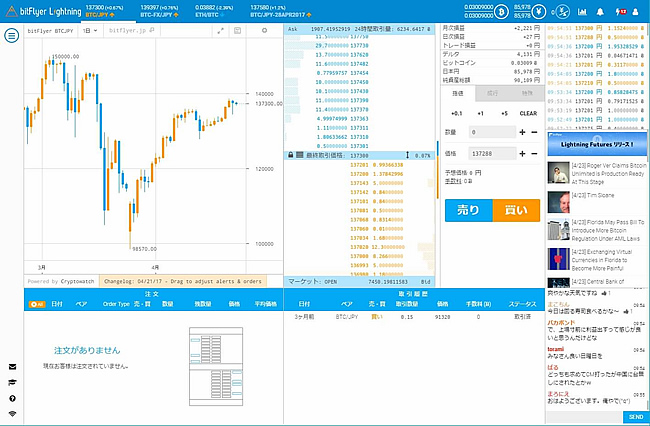Viewport: 650px width, 426px height.
Task: Focus the 価格 price input field
Action: coord(492,154)
